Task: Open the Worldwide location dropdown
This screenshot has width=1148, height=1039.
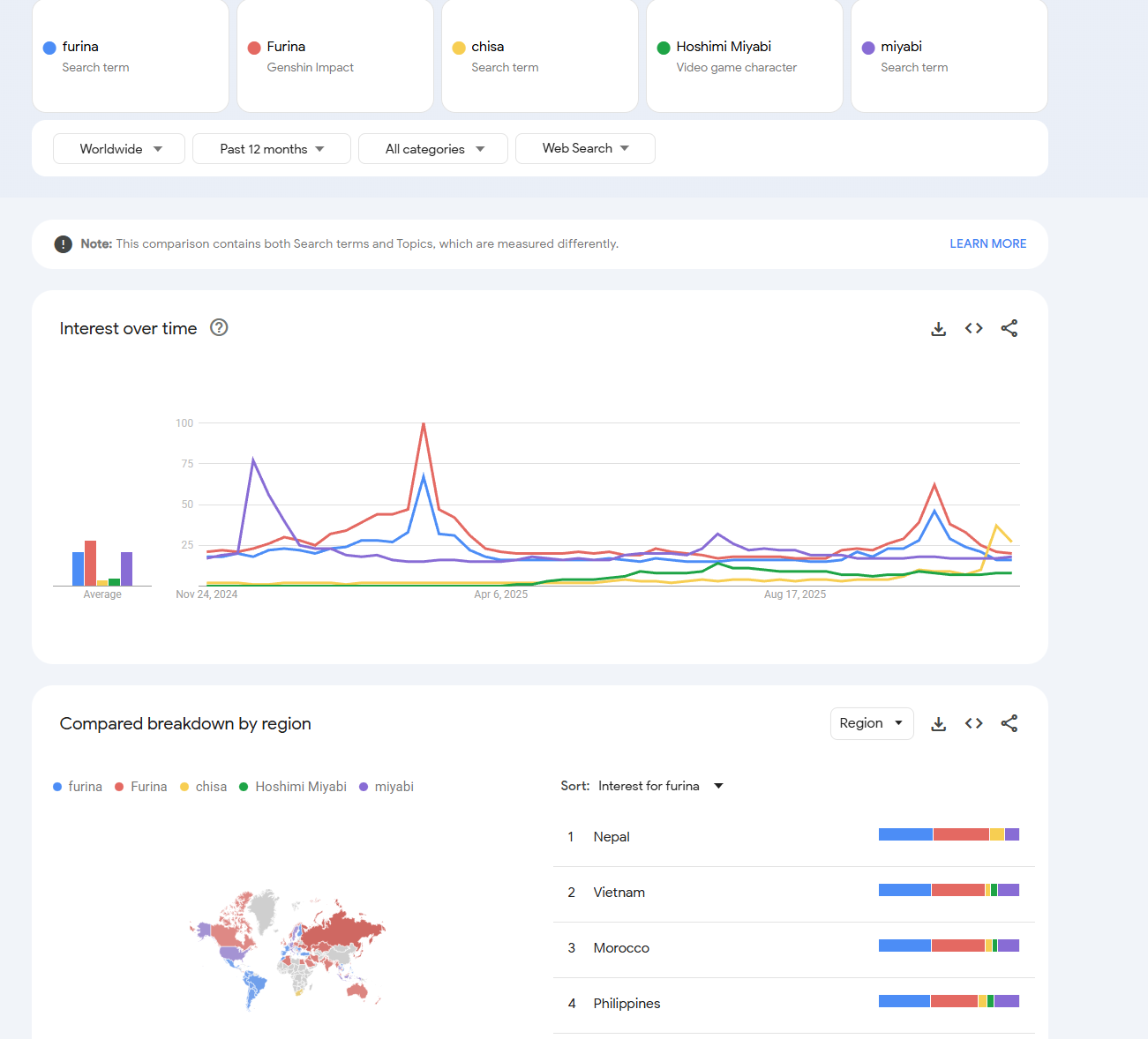Action: (x=119, y=149)
